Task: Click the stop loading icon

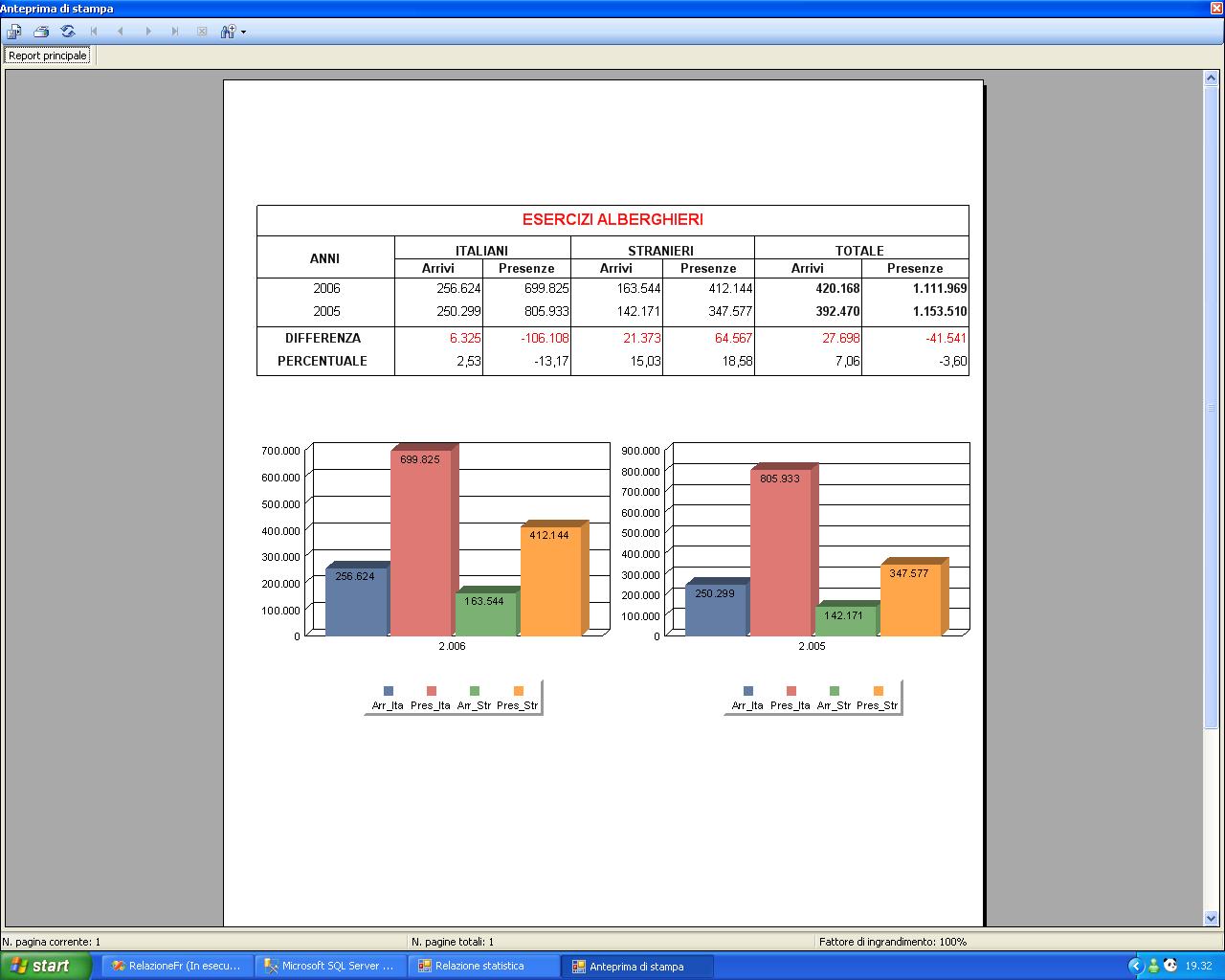Action: coord(202,32)
